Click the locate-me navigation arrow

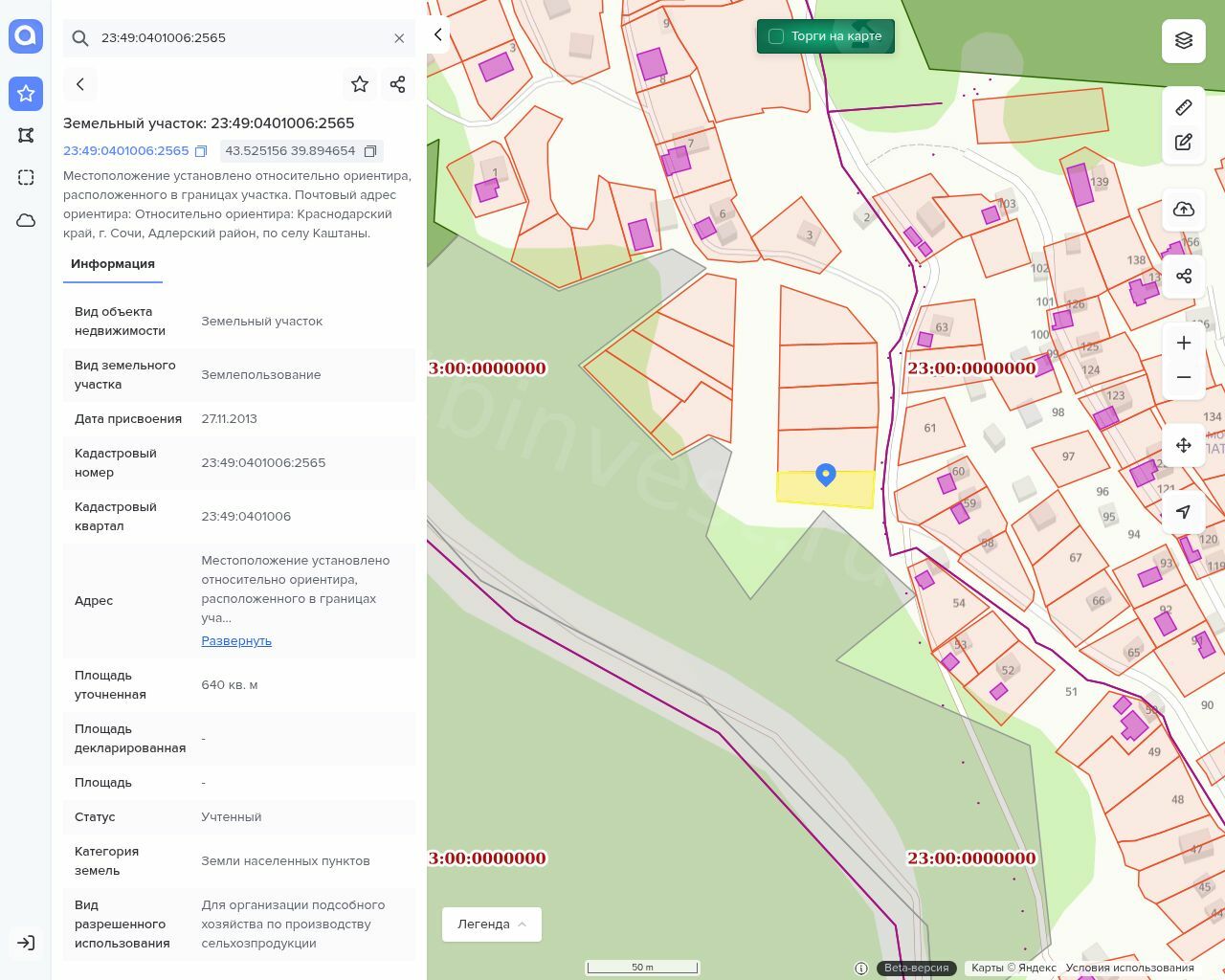[1184, 512]
